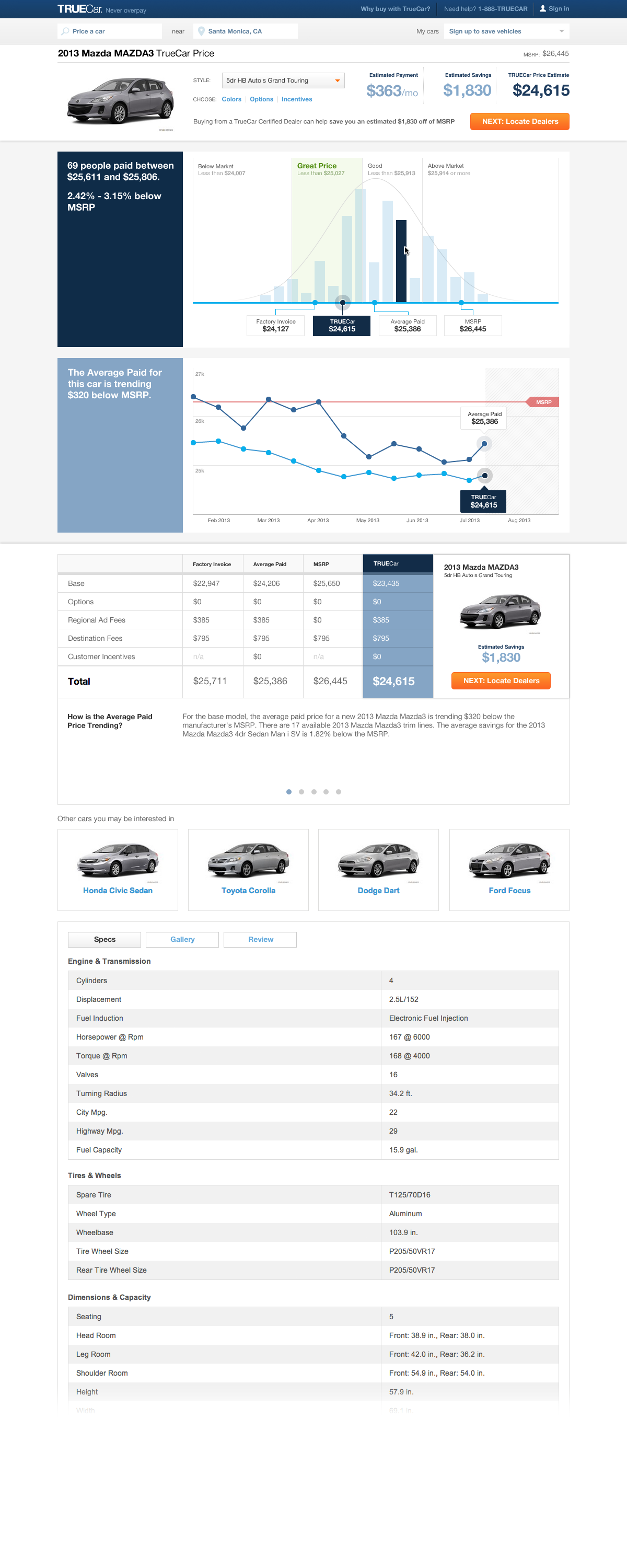This screenshot has width=627, height=1568.
Task: Open Ford Focus car card
Action: click(x=509, y=869)
